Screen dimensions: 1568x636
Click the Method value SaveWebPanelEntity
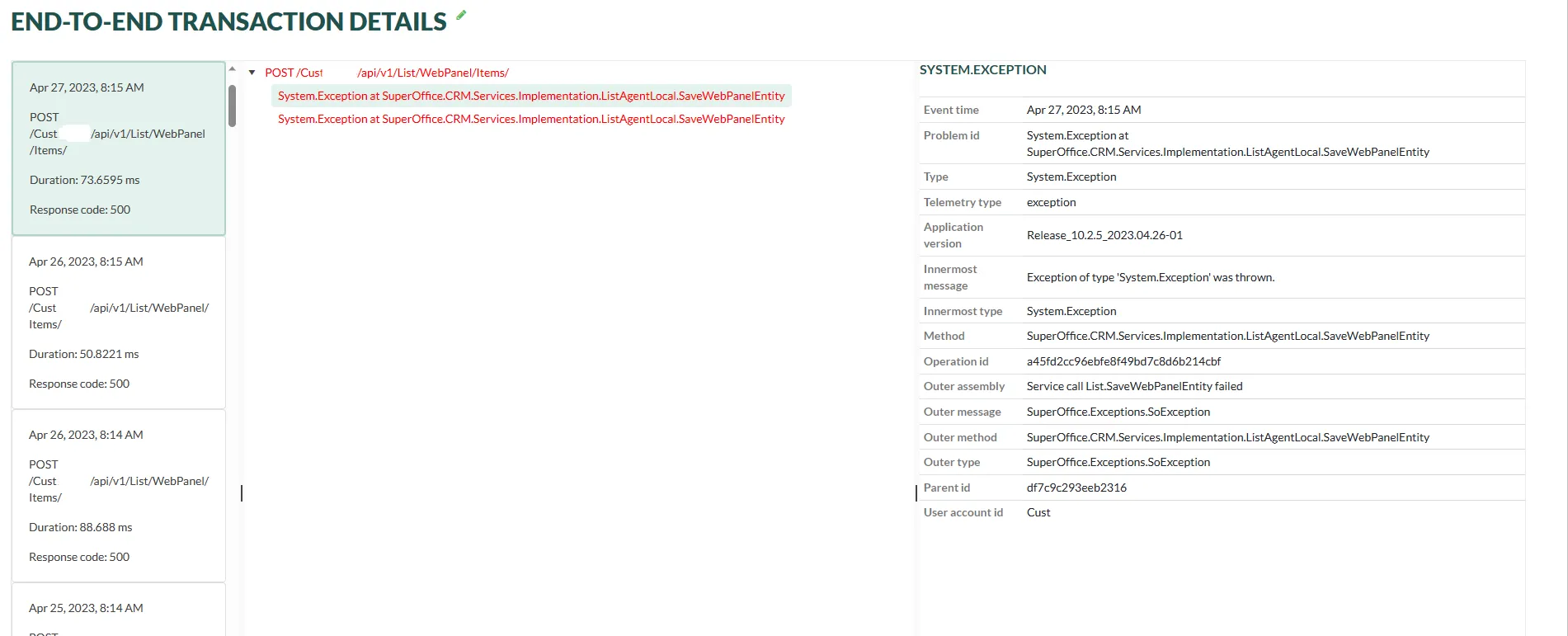click(x=1228, y=336)
